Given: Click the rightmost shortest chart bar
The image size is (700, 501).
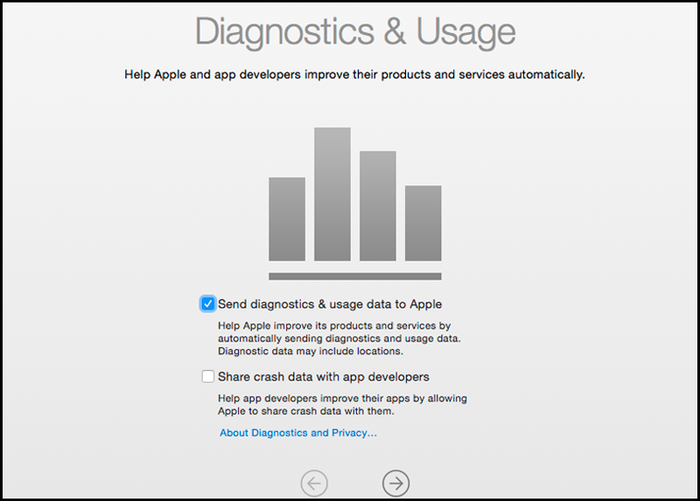Looking at the screenshot, I should (x=423, y=223).
